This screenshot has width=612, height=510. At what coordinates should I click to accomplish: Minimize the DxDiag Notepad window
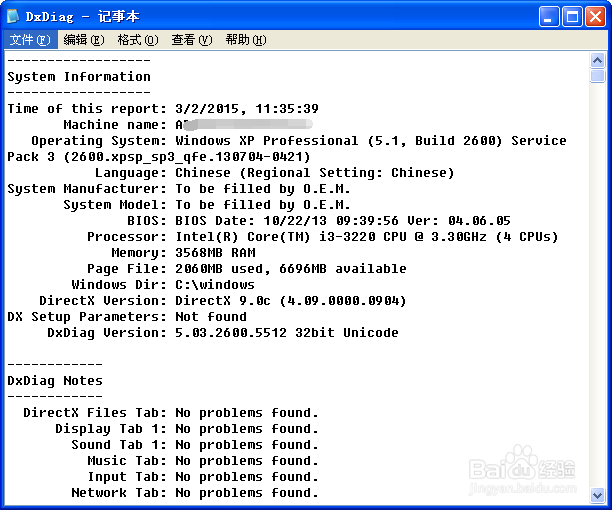click(549, 17)
